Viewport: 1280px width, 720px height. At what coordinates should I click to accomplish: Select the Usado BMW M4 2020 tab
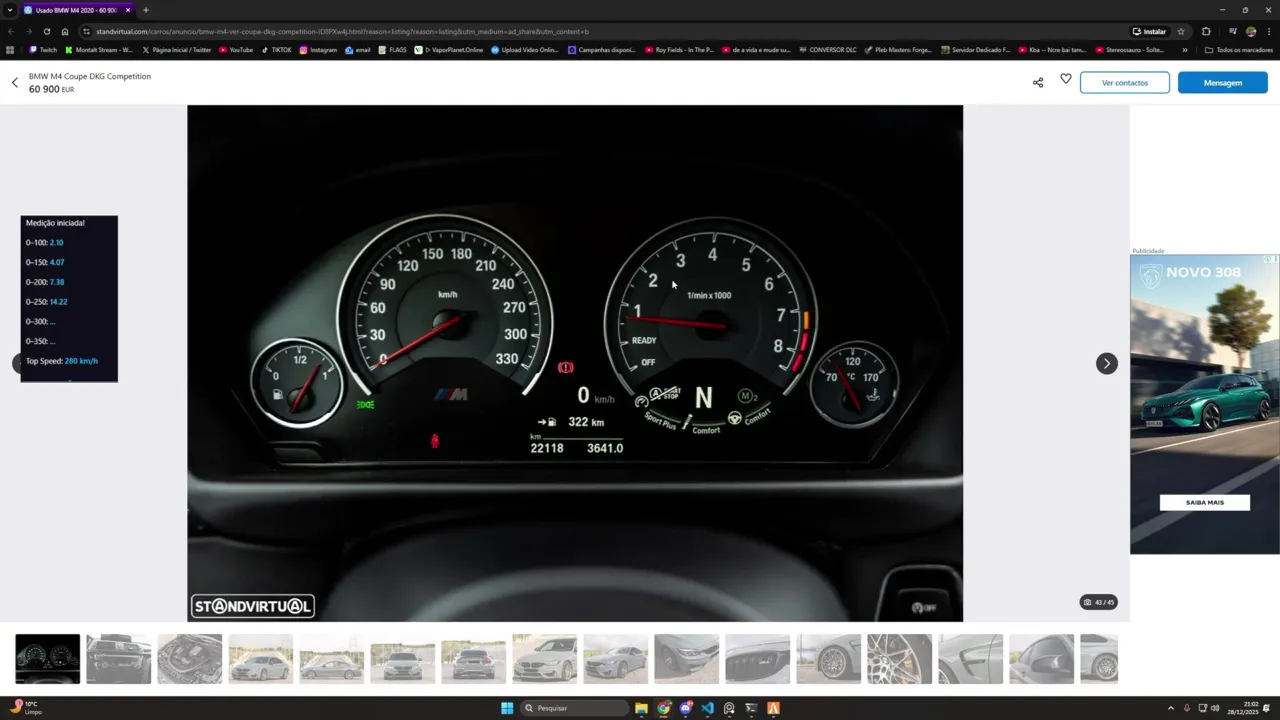(x=77, y=10)
